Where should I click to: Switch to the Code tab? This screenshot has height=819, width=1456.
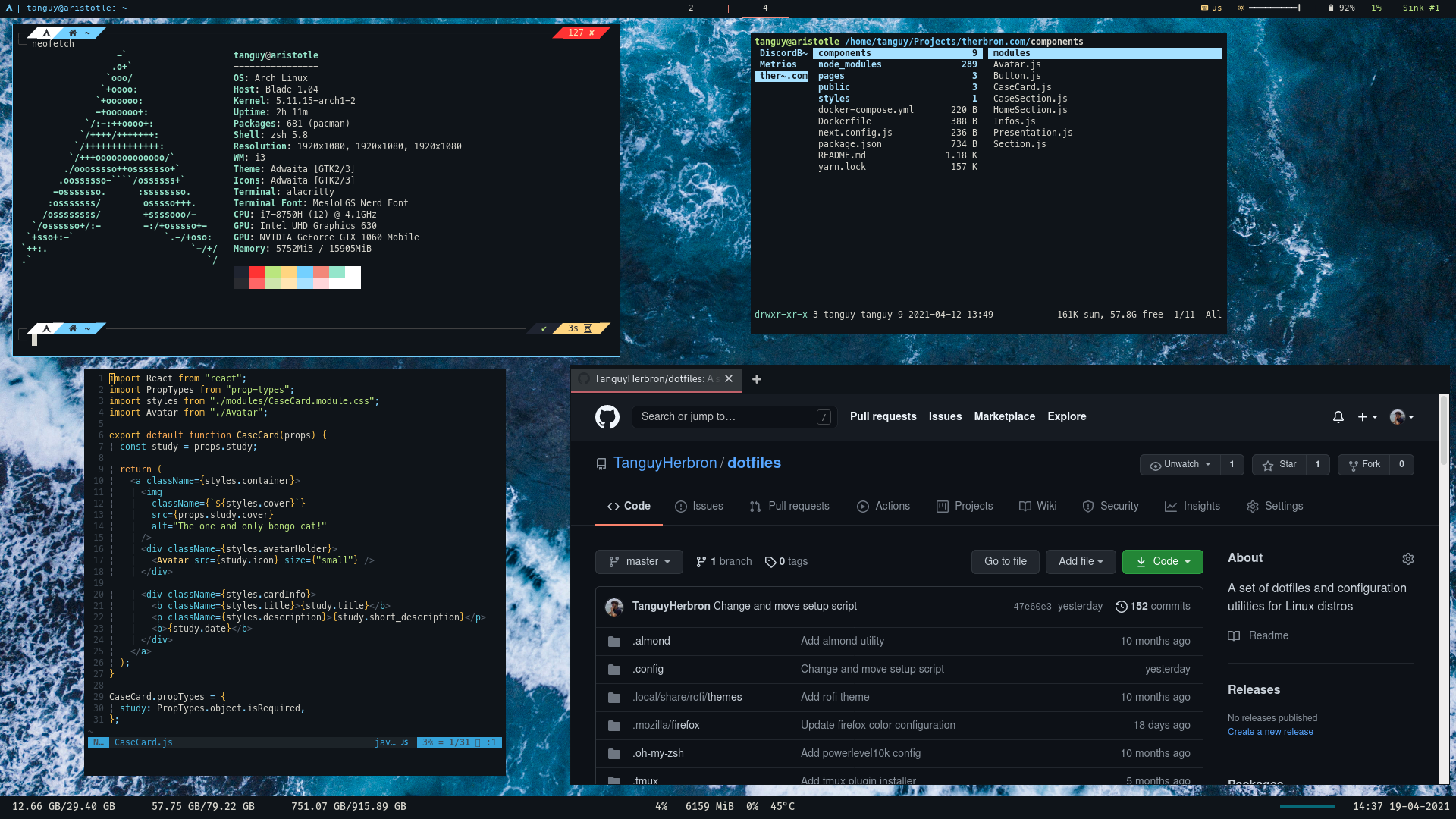click(629, 507)
